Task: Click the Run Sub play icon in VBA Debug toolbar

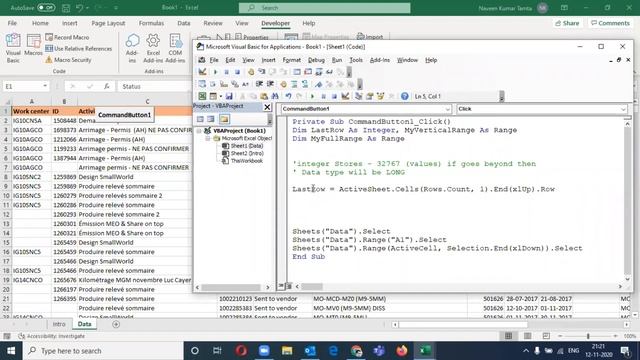Action: tap(215, 72)
